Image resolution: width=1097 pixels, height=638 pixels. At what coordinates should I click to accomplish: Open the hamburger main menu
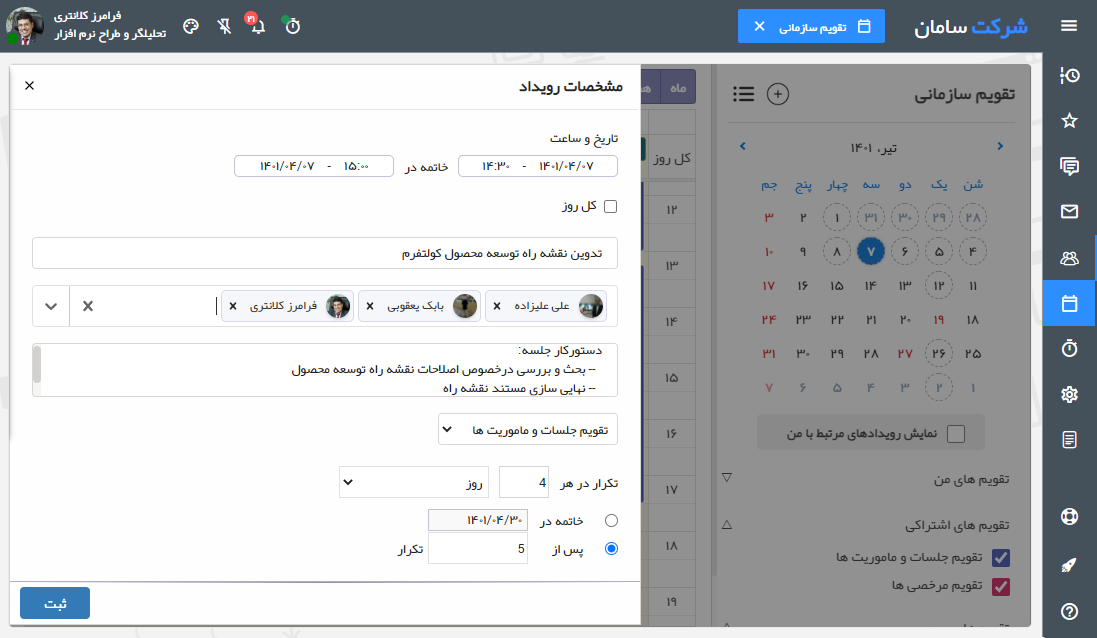point(1068,26)
